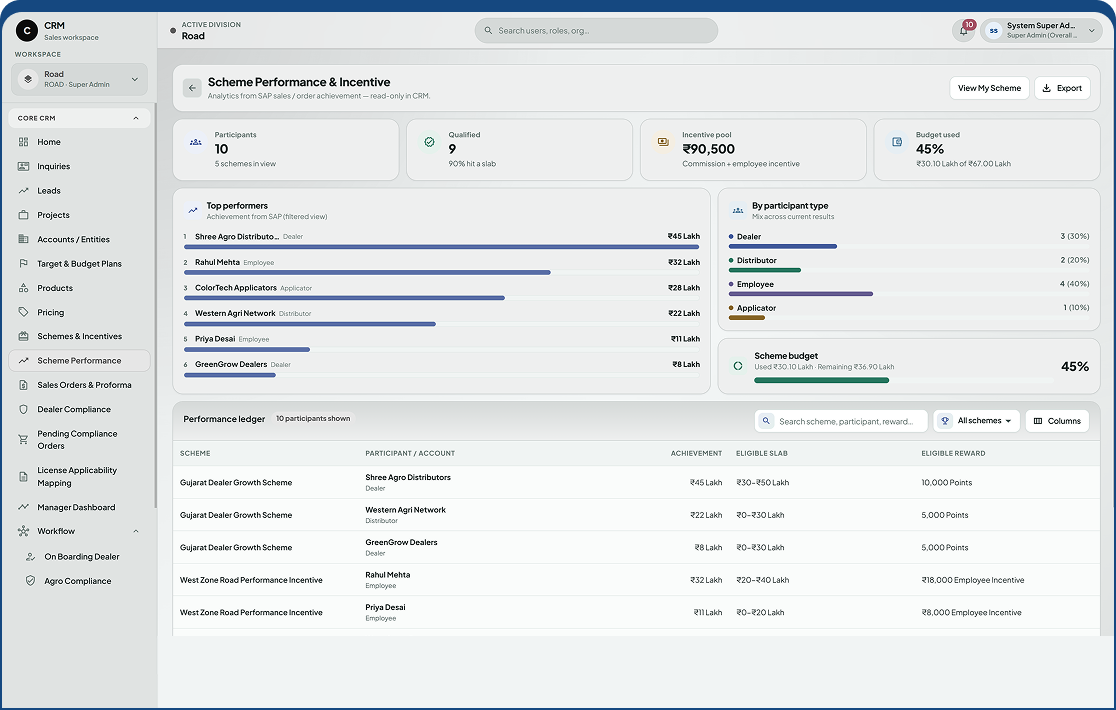
Task: Click the Projects briefcase icon
Action: pos(23,215)
